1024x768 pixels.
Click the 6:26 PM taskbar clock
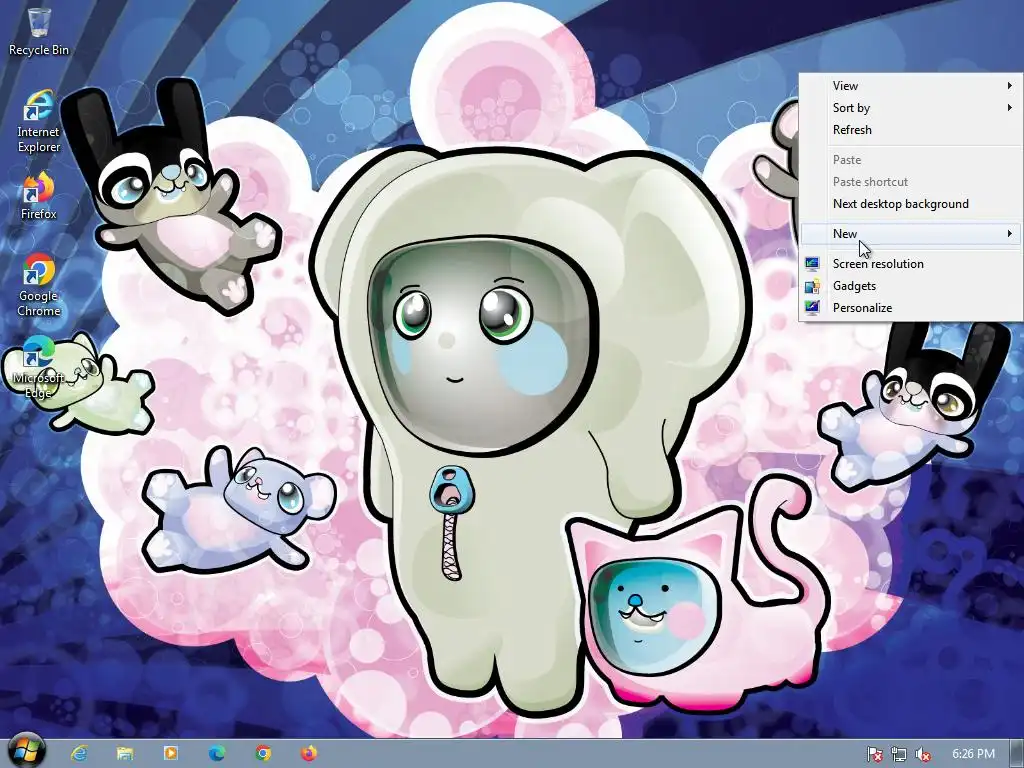pyautogui.click(x=973, y=754)
